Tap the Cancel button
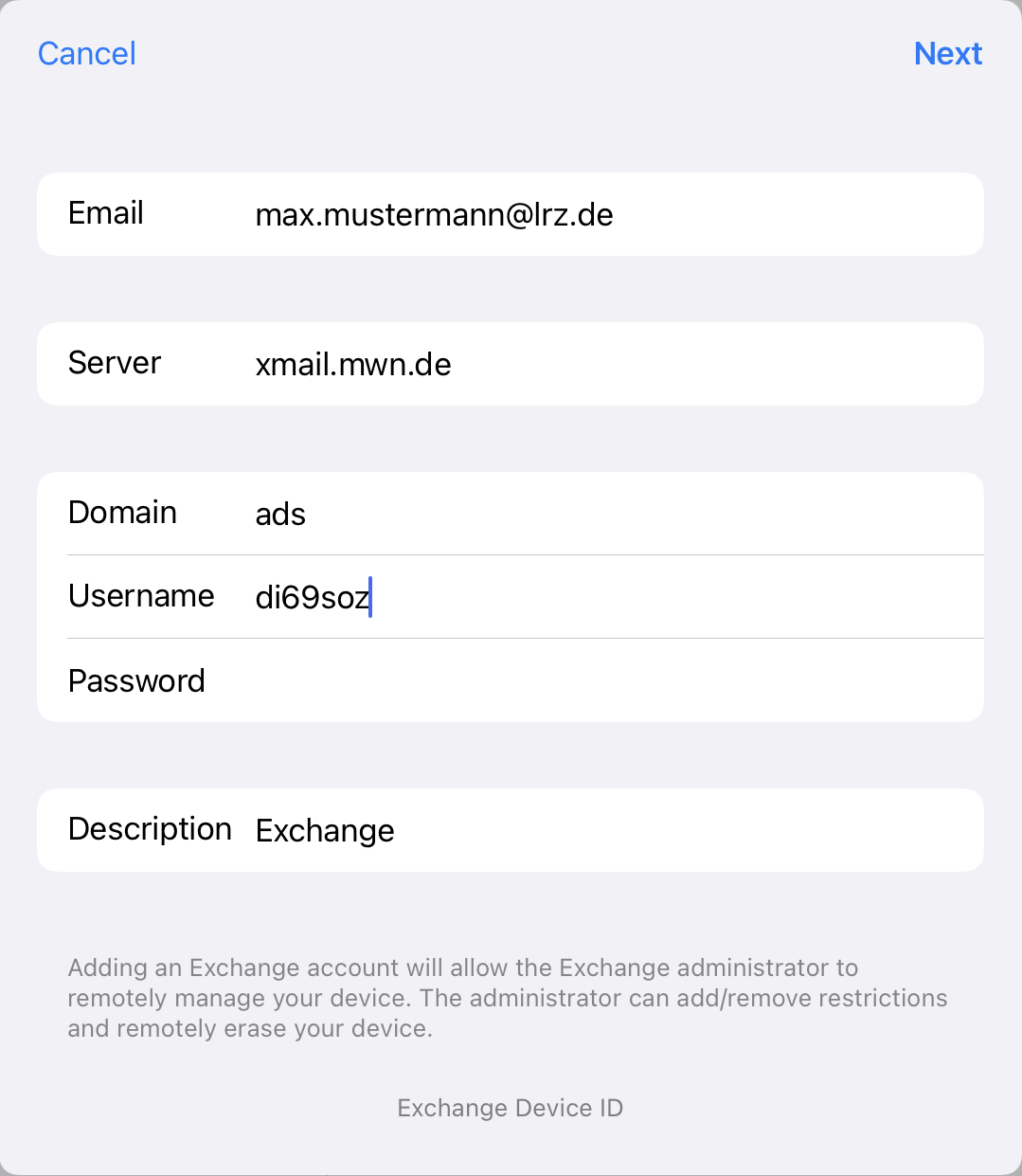1022x1176 pixels. [x=87, y=54]
